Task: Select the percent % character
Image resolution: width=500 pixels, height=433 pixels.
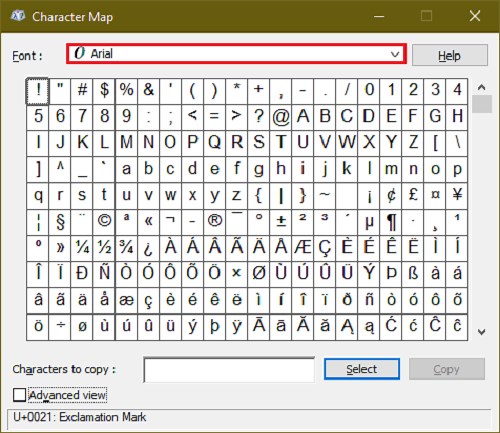Action: [126, 91]
